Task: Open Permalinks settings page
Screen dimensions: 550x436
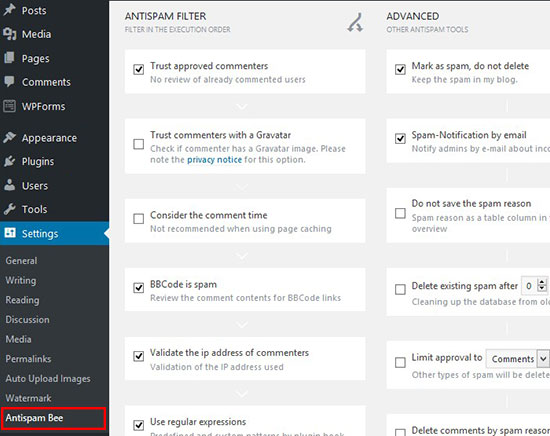Action: (x=28, y=359)
